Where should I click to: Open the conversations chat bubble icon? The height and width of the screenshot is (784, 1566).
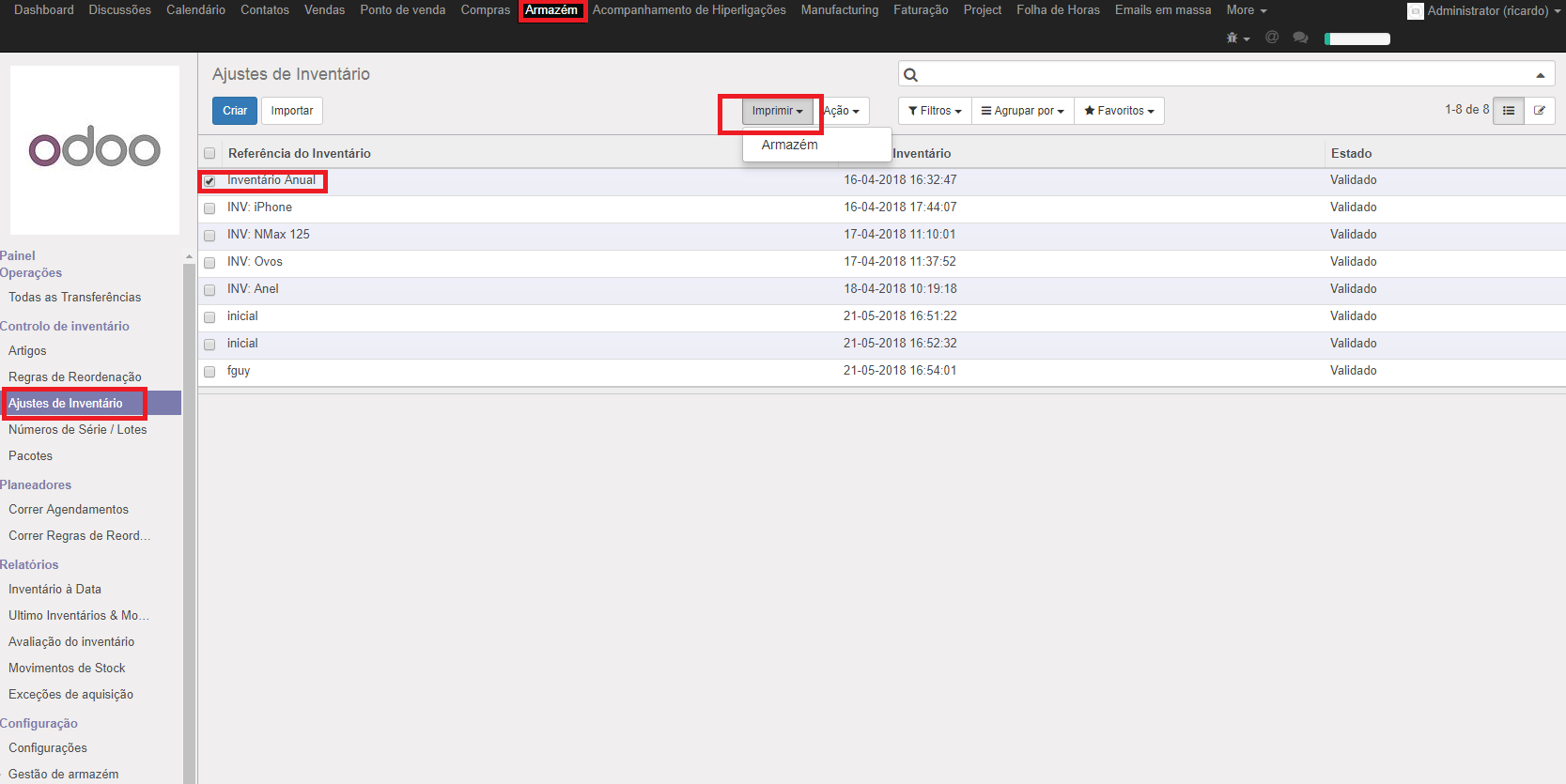click(x=1300, y=38)
